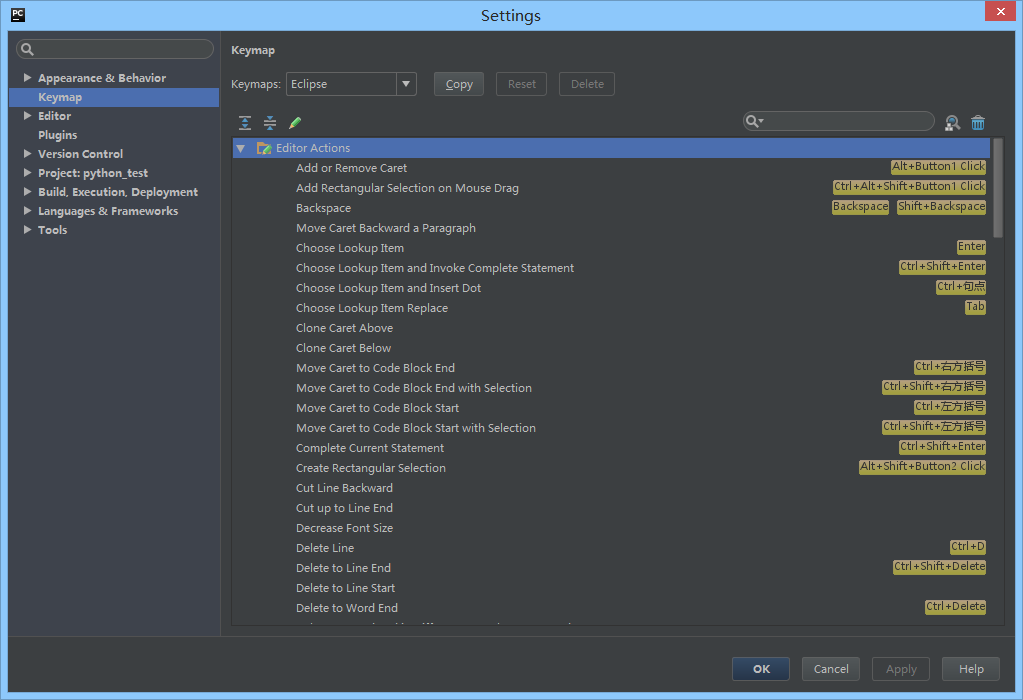Click the Delete keymap button
This screenshot has height=700, width=1023.
pyautogui.click(x=587, y=84)
